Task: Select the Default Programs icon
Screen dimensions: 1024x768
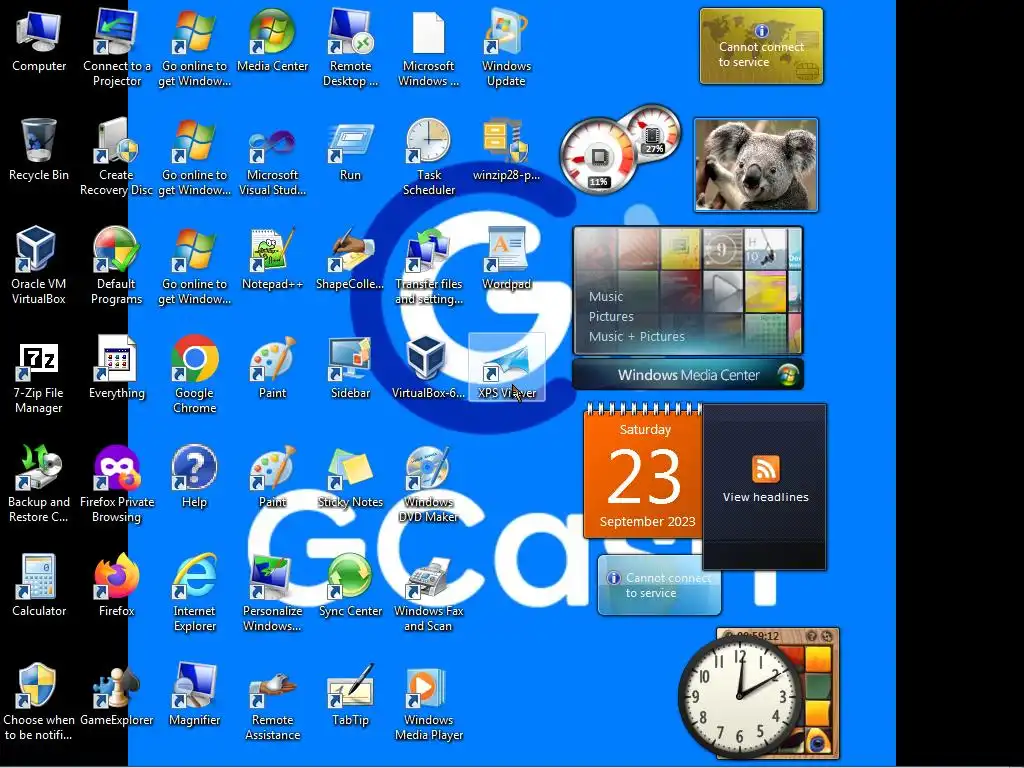Action: click(116, 264)
